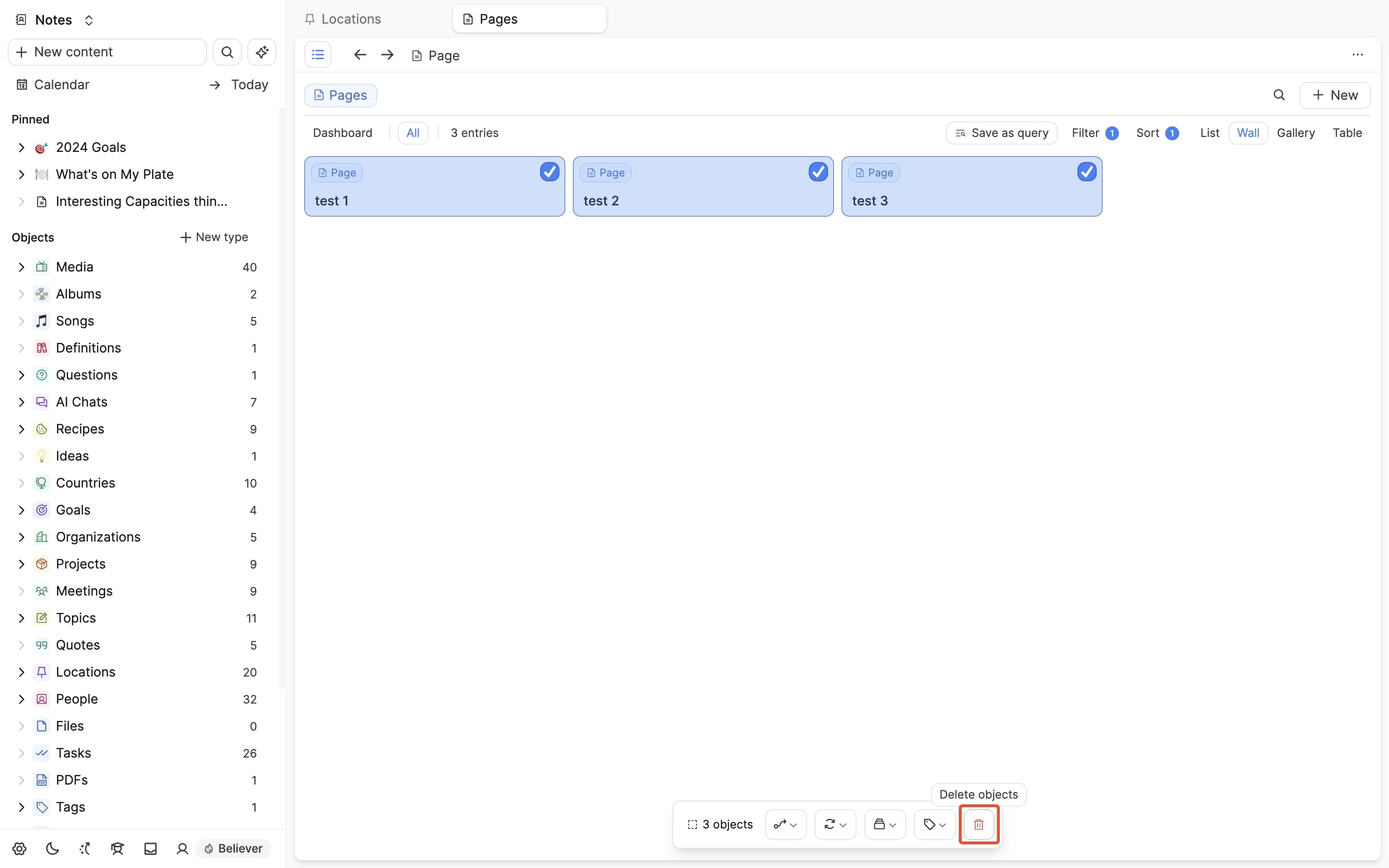This screenshot has width=1389, height=868.
Task: Click the Save as query button
Action: [x=1001, y=133]
